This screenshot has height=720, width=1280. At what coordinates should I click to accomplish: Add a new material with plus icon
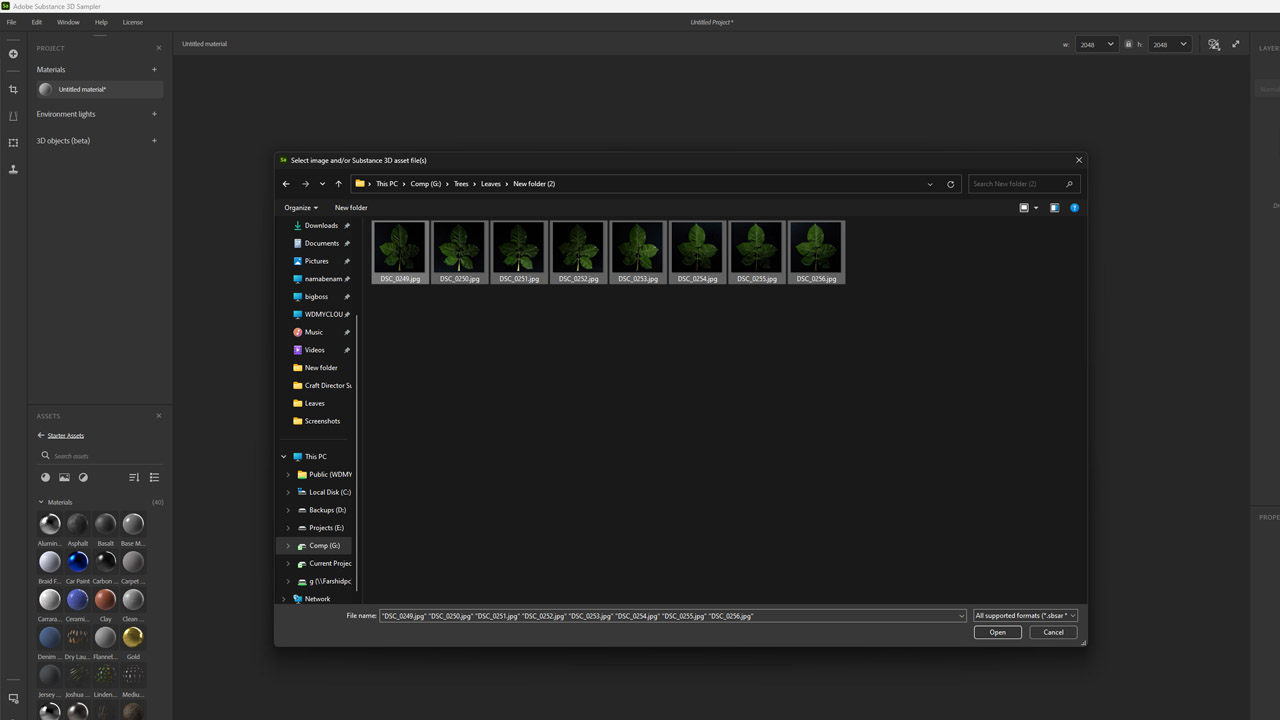coord(154,70)
